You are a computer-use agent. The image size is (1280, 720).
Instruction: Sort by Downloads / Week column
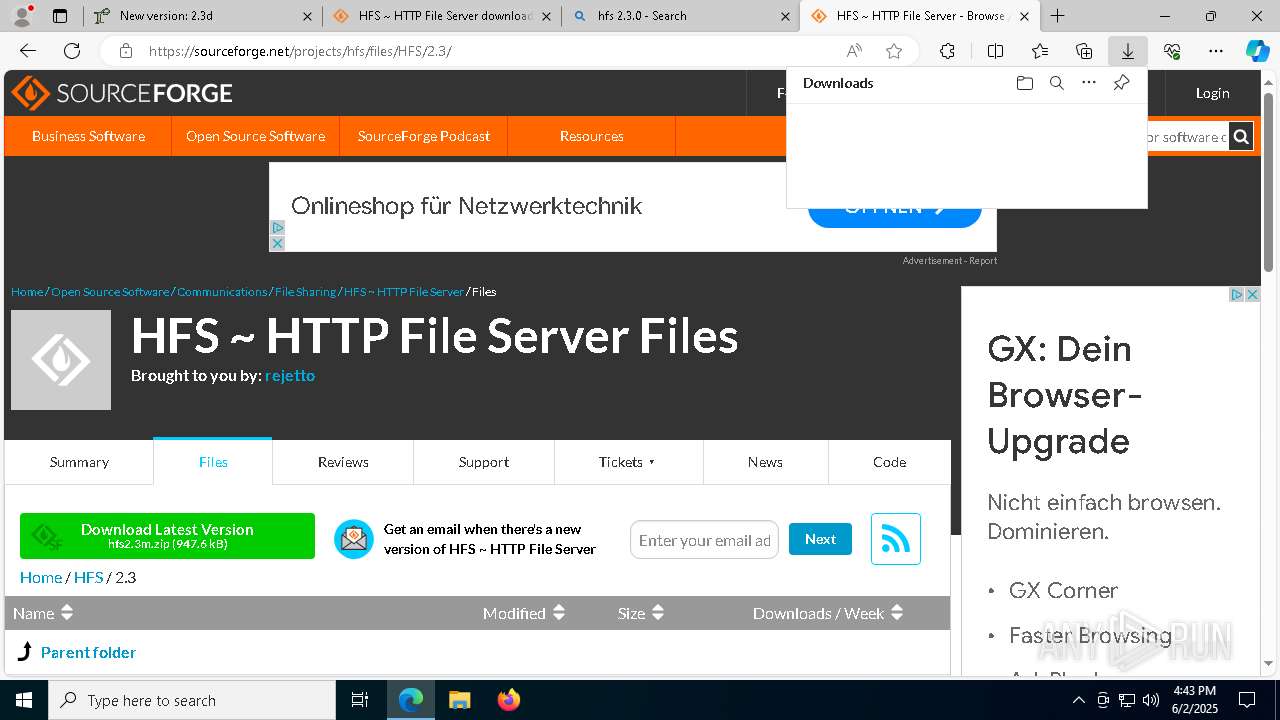828,613
